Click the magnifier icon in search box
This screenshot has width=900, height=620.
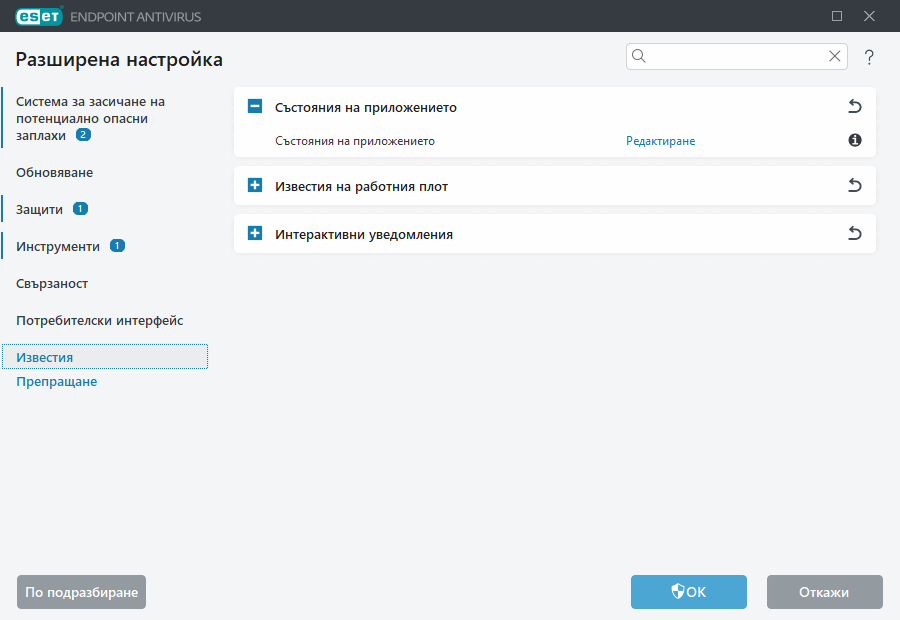click(x=639, y=56)
